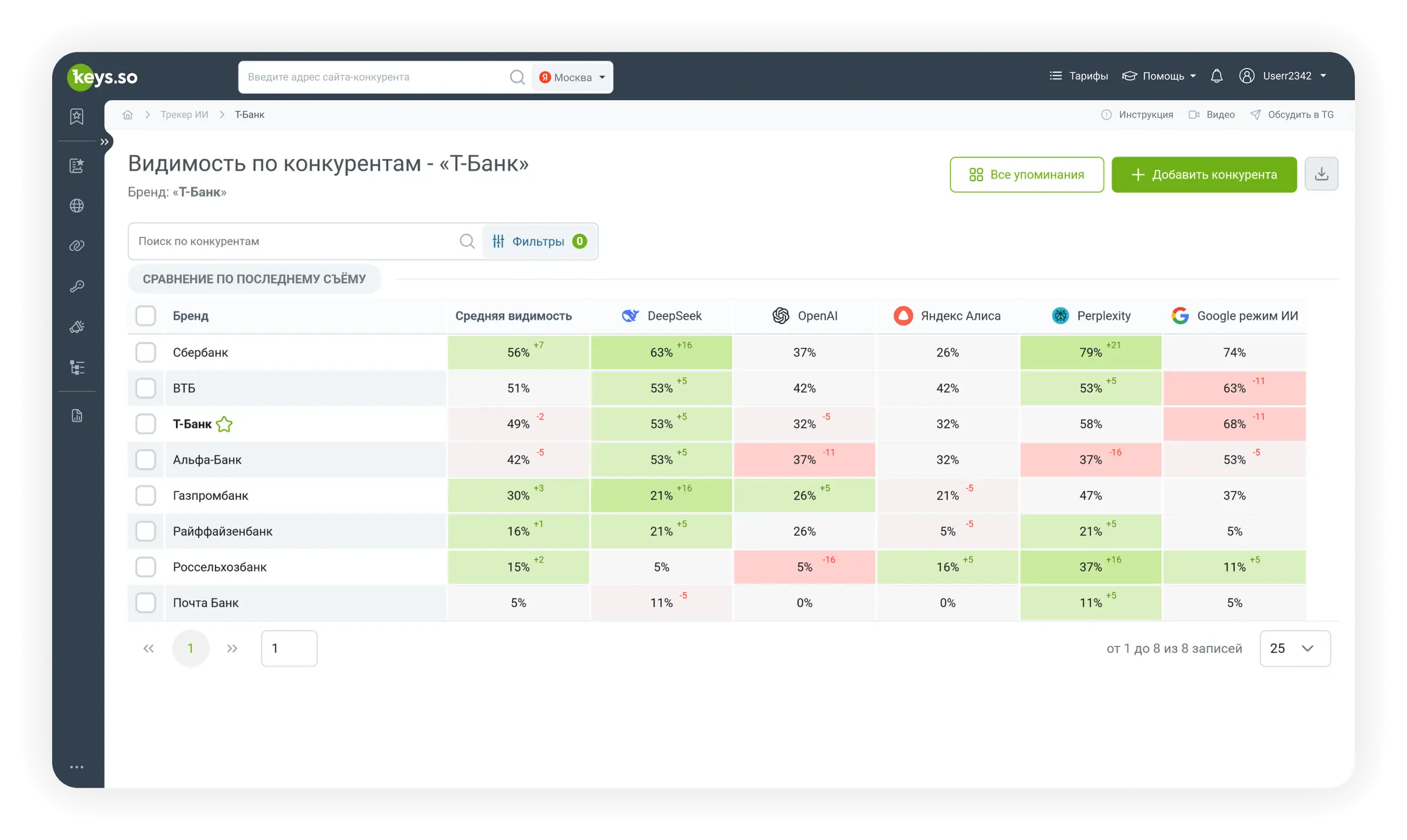
Task: Open the Userr2342 account dropdown
Action: (x=1294, y=76)
